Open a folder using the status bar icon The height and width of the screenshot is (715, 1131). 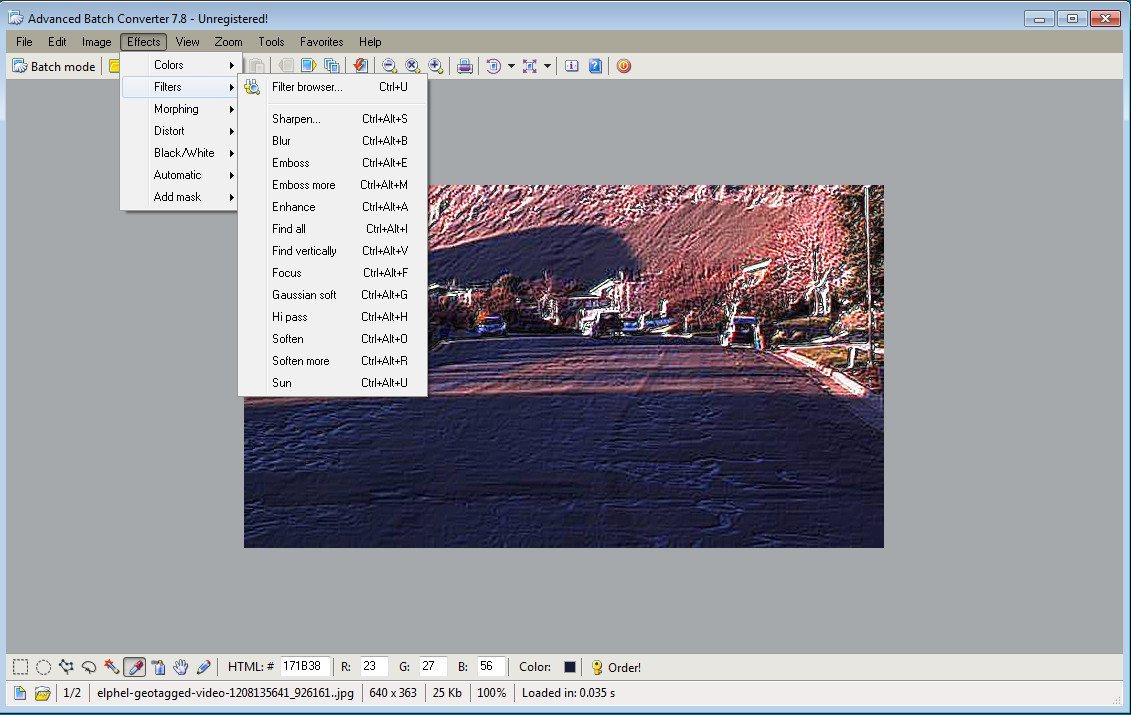pyautogui.click(x=42, y=692)
